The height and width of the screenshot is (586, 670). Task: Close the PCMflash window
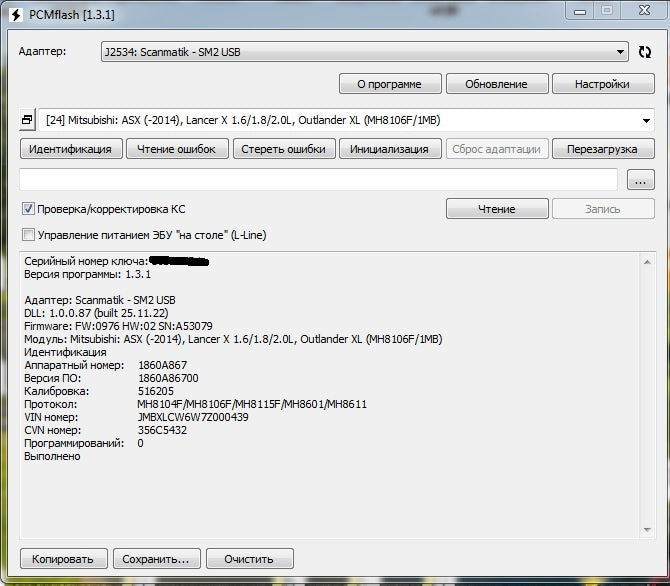(644, 11)
